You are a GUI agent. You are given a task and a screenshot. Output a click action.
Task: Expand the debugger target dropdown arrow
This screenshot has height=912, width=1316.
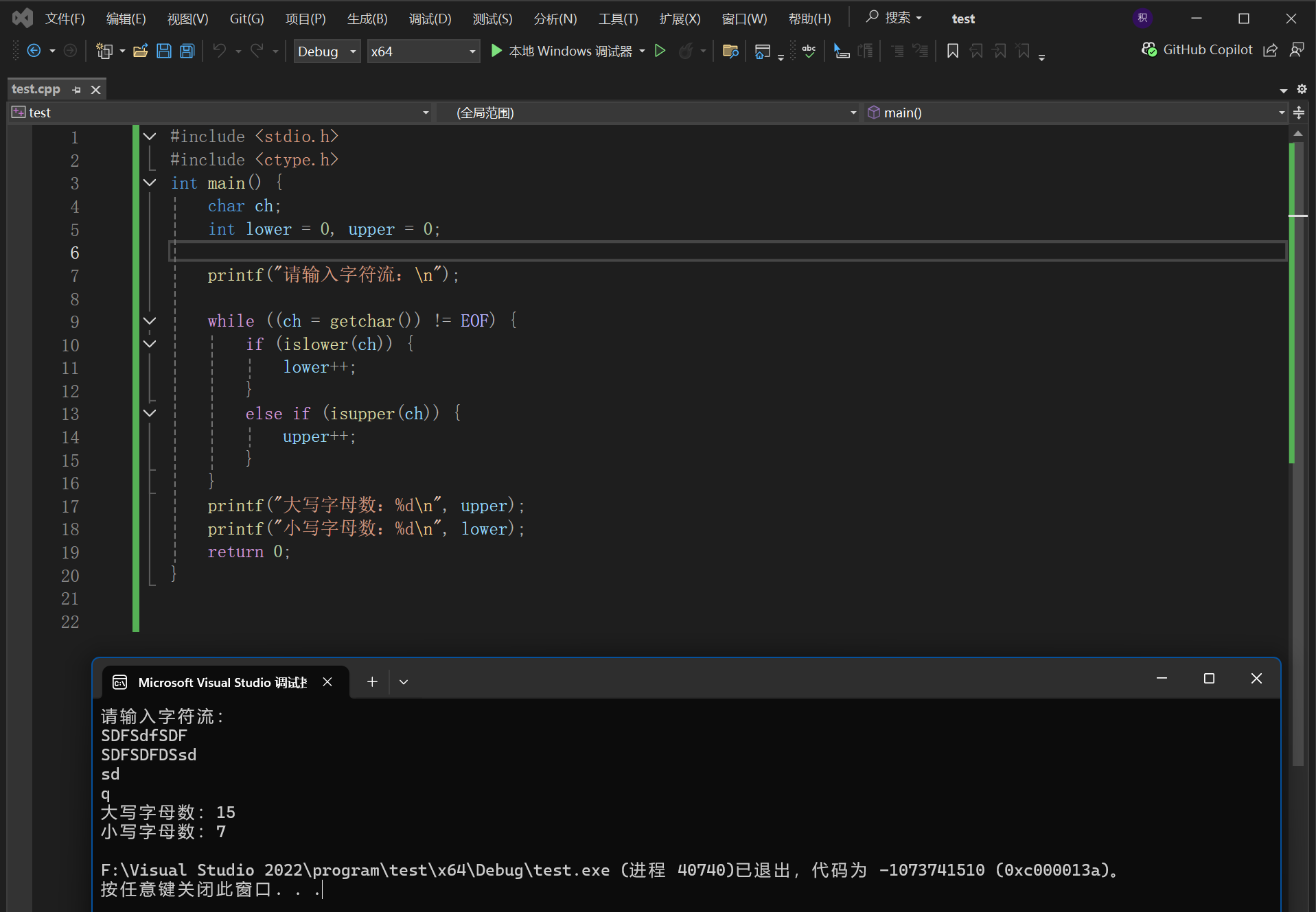coord(643,51)
